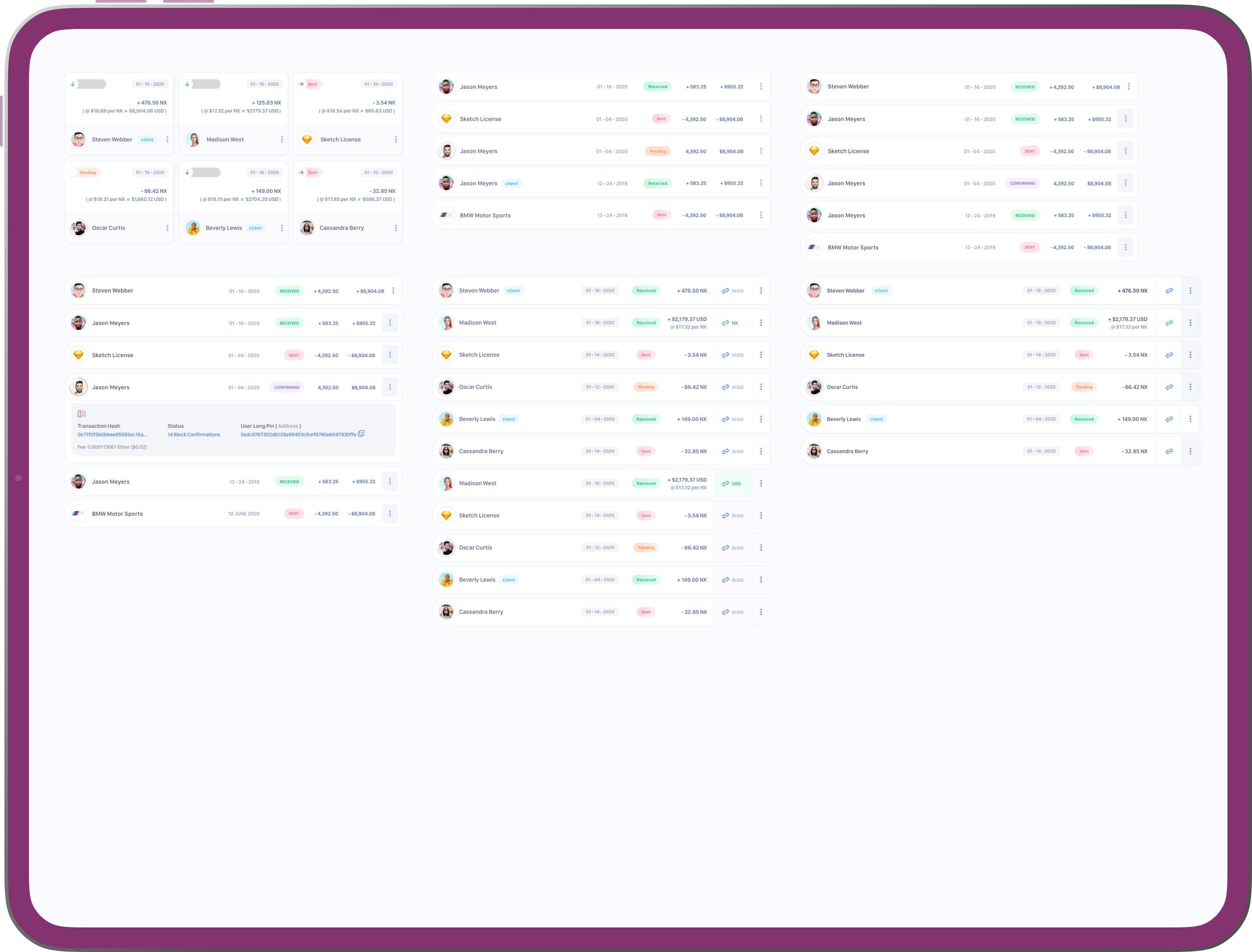
Task: Open kebab menu for 12 JUNE 2020 BMW row
Action: coord(390,513)
